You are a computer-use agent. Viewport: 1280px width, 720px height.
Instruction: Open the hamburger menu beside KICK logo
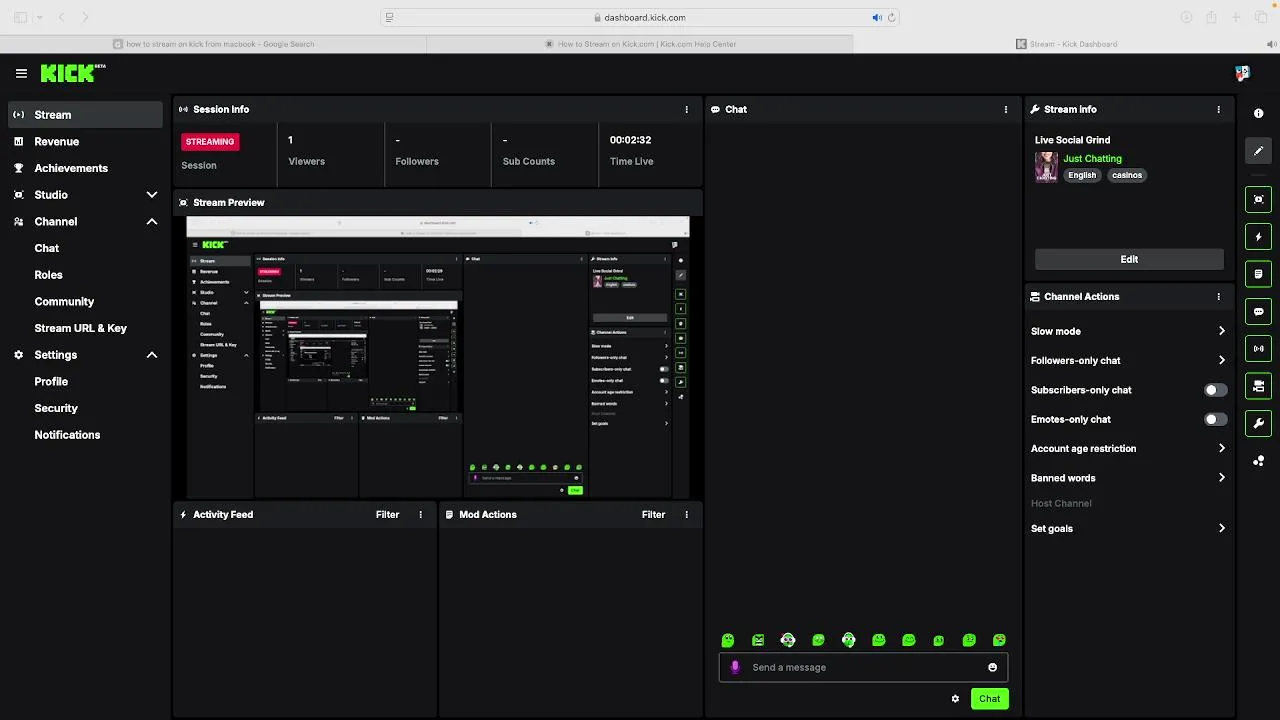[21, 73]
